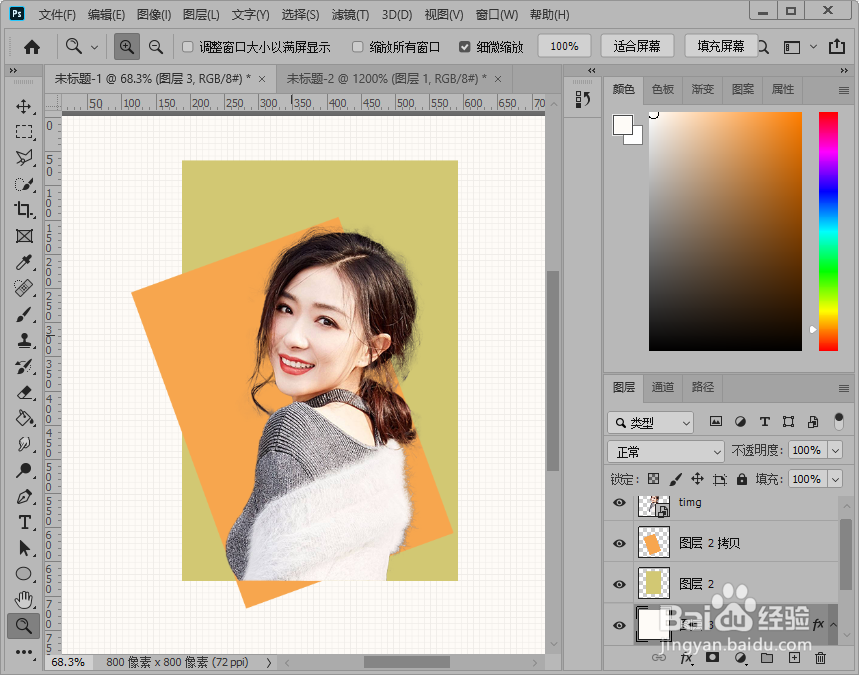Image resolution: width=859 pixels, height=675 pixels.
Task: Select the Hand tool
Action: (x=24, y=600)
